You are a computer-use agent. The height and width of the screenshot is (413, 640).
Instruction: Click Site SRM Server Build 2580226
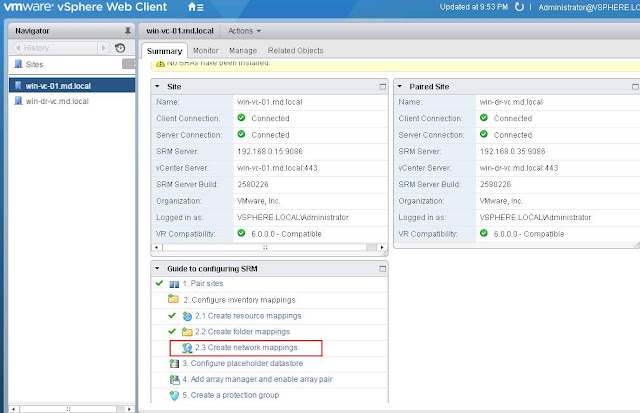(x=253, y=184)
